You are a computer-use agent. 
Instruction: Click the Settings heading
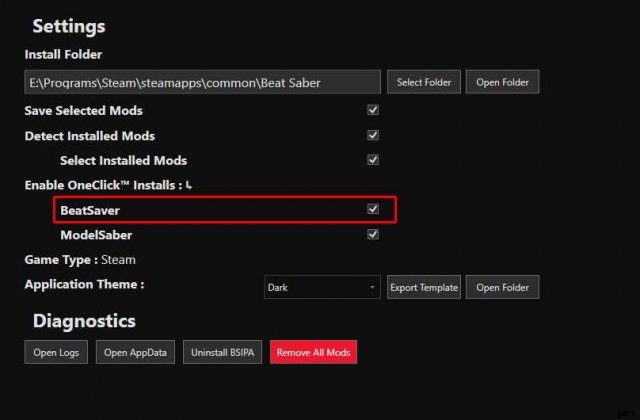click(68, 26)
